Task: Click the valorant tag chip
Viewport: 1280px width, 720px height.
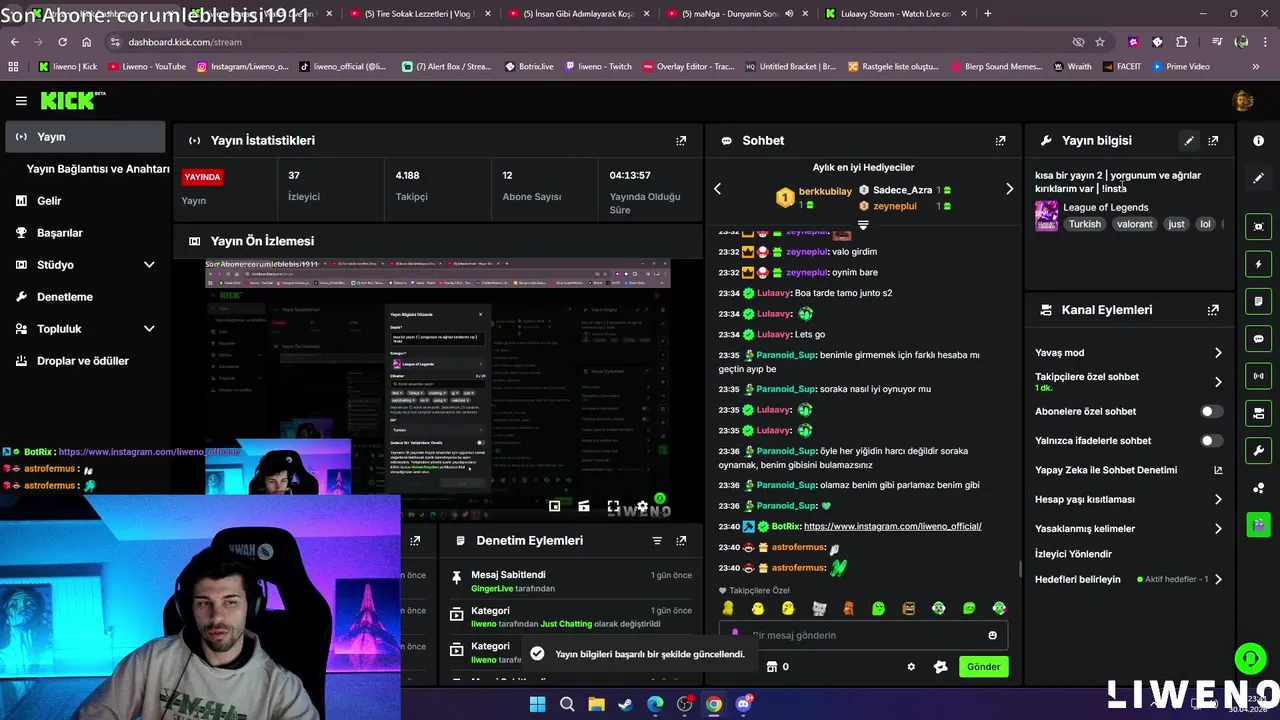Action: tap(1134, 224)
